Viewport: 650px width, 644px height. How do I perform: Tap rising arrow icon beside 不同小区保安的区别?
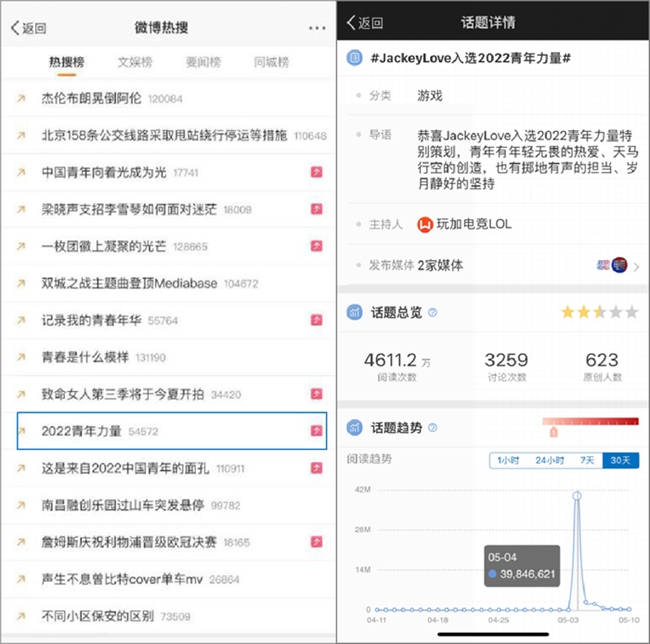pyautogui.click(x=21, y=616)
